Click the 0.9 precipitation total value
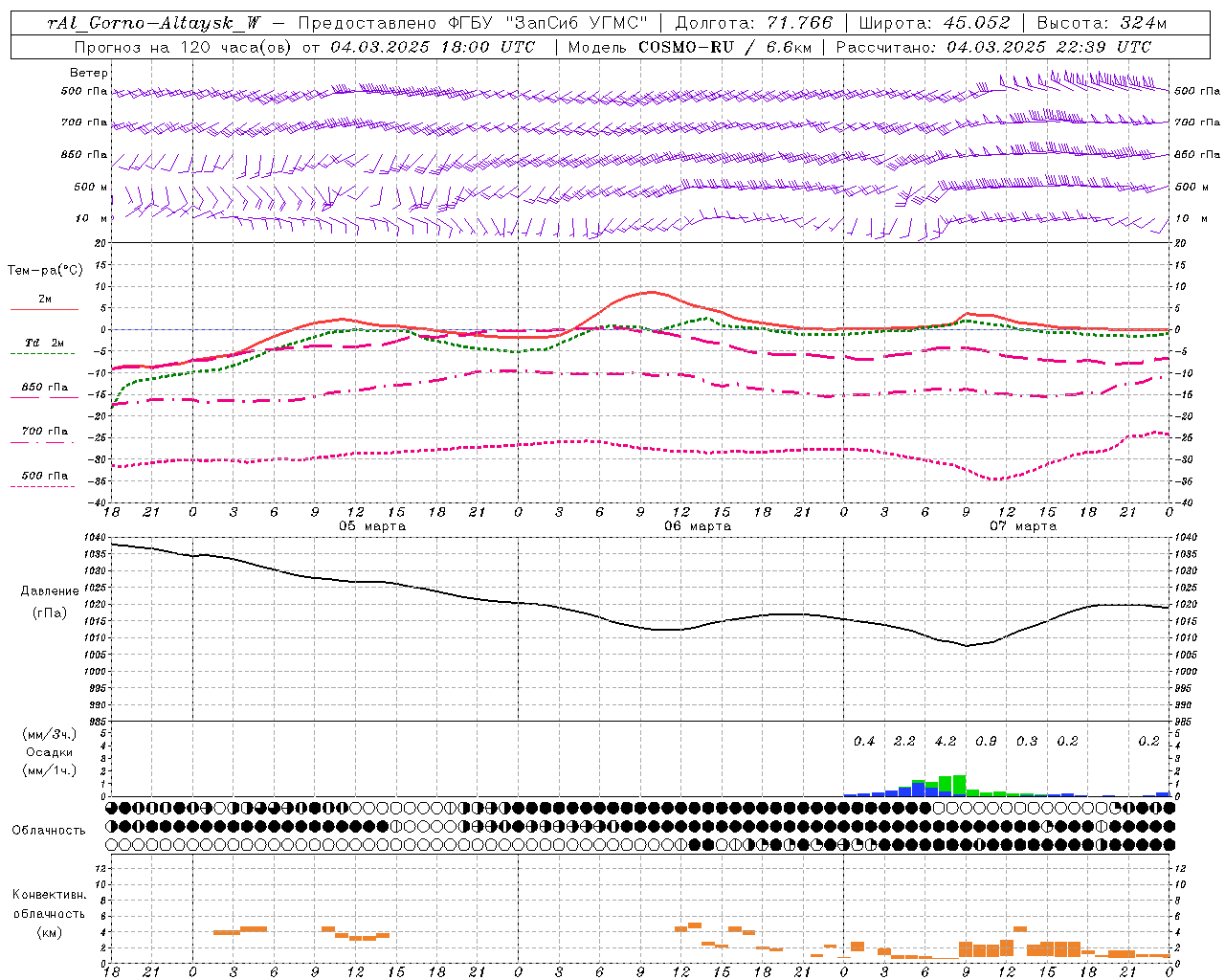 [986, 742]
